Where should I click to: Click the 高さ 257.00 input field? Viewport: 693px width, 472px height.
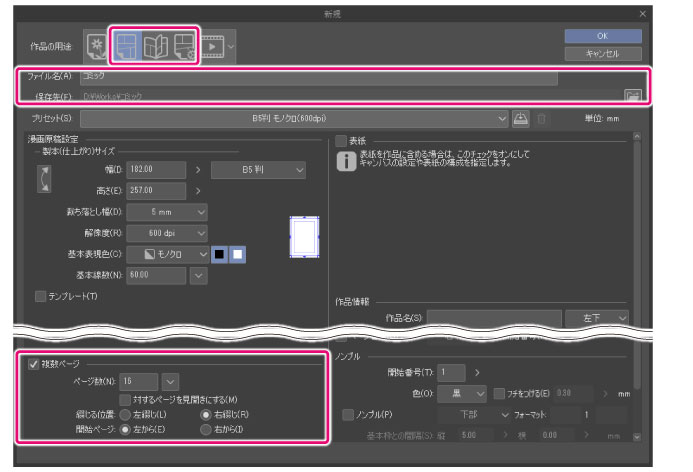pyautogui.click(x=156, y=191)
